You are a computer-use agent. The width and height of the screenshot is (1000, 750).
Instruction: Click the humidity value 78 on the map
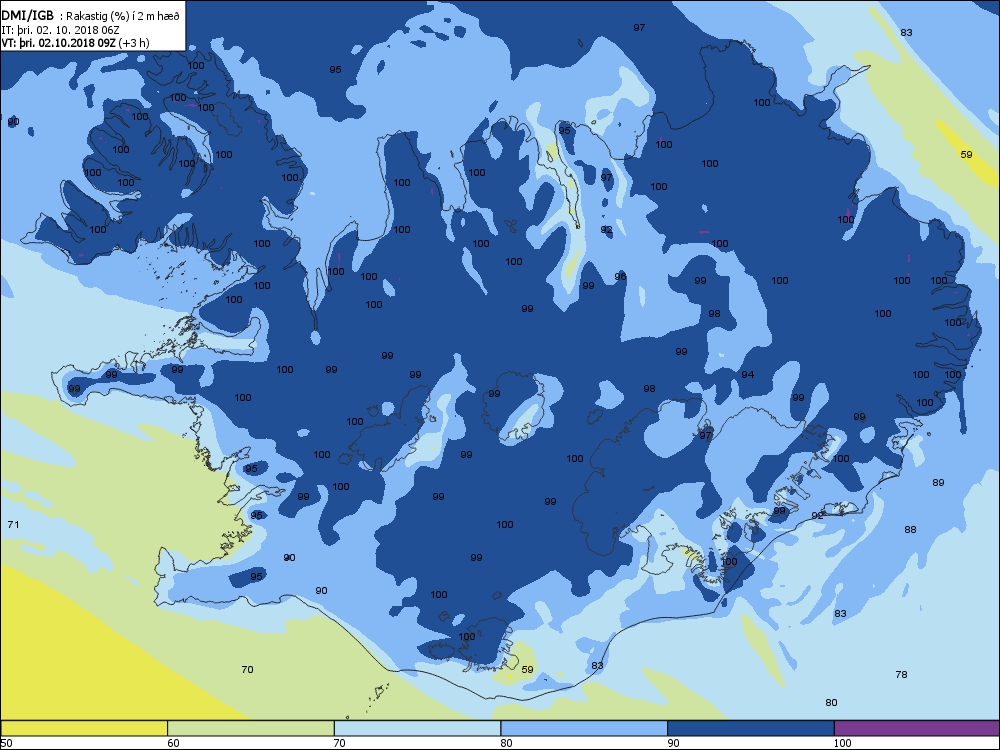(x=901, y=674)
